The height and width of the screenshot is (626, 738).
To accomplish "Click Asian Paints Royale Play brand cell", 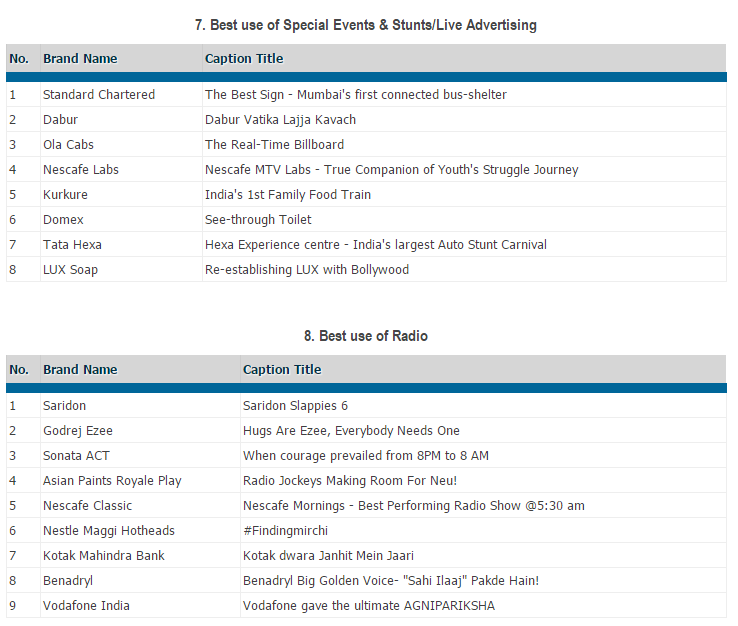I will tap(112, 481).
